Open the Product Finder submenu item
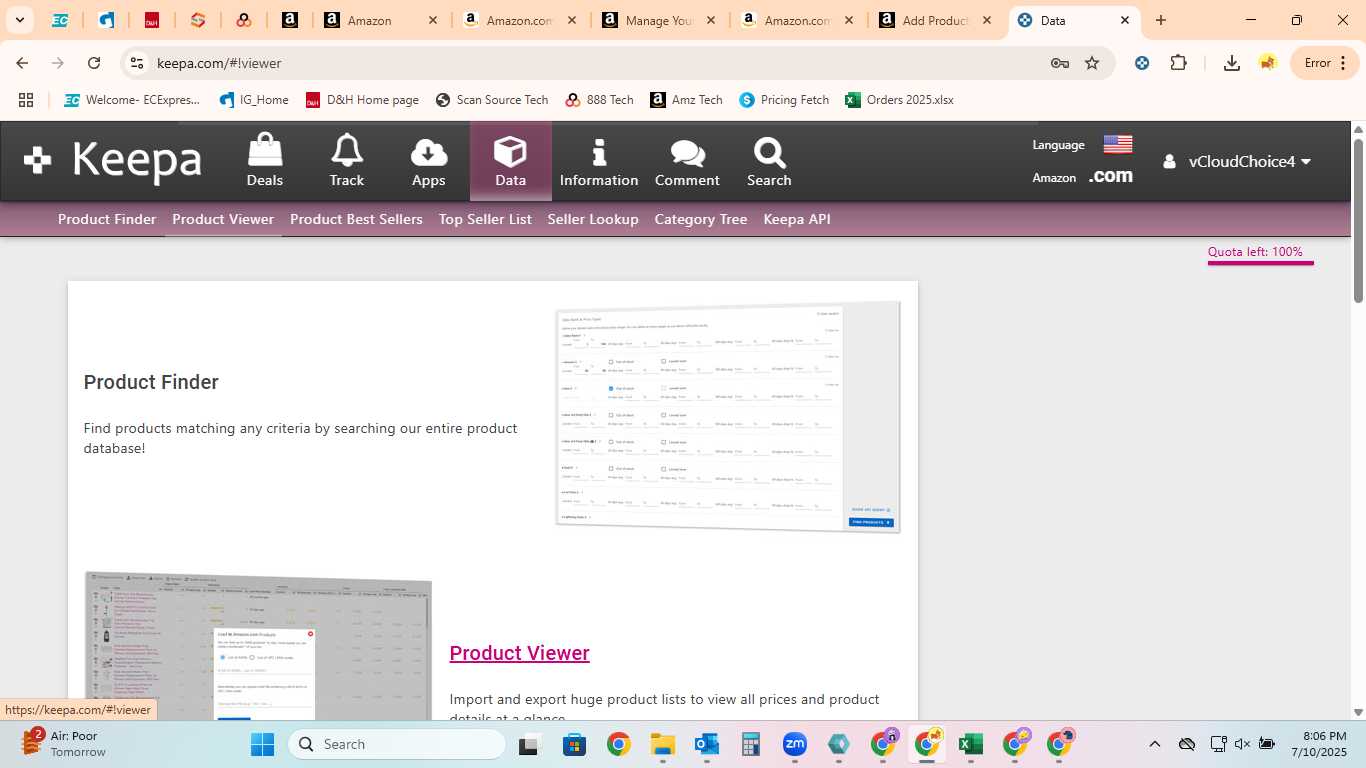This screenshot has width=1366, height=768. pyautogui.click(x=107, y=219)
